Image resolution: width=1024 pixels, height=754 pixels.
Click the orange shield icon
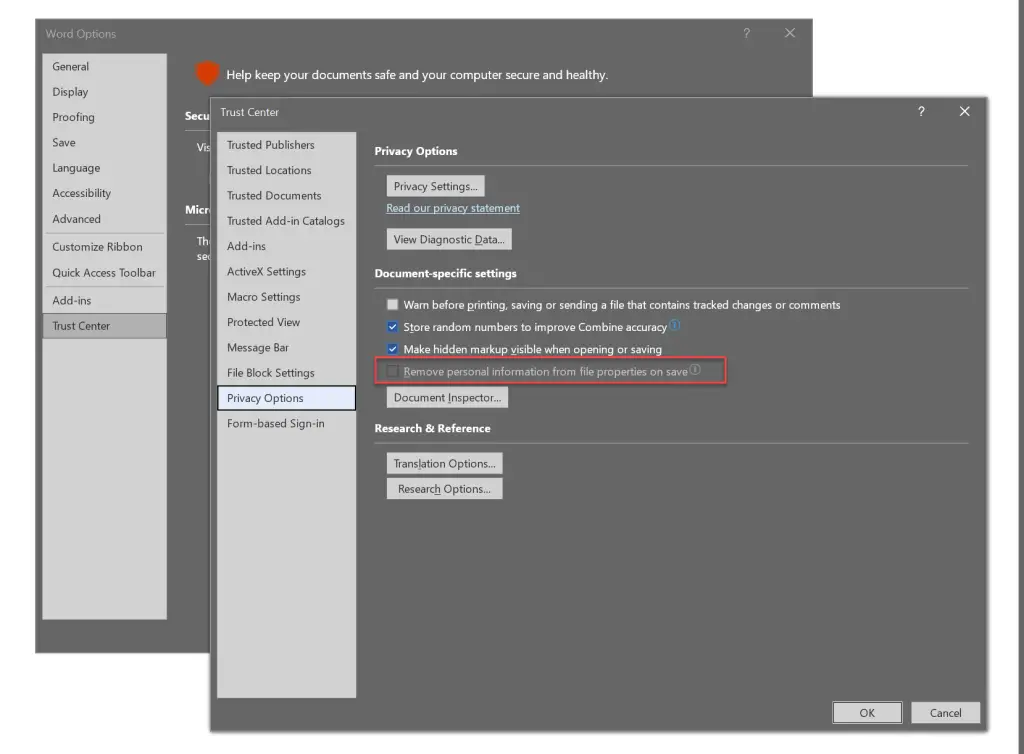tap(207, 74)
